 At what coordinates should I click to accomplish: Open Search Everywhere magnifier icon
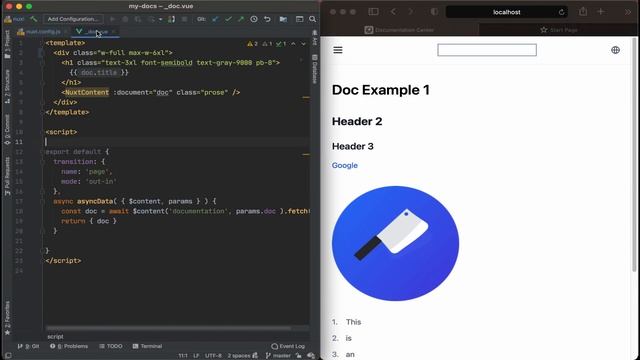click(312, 19)
